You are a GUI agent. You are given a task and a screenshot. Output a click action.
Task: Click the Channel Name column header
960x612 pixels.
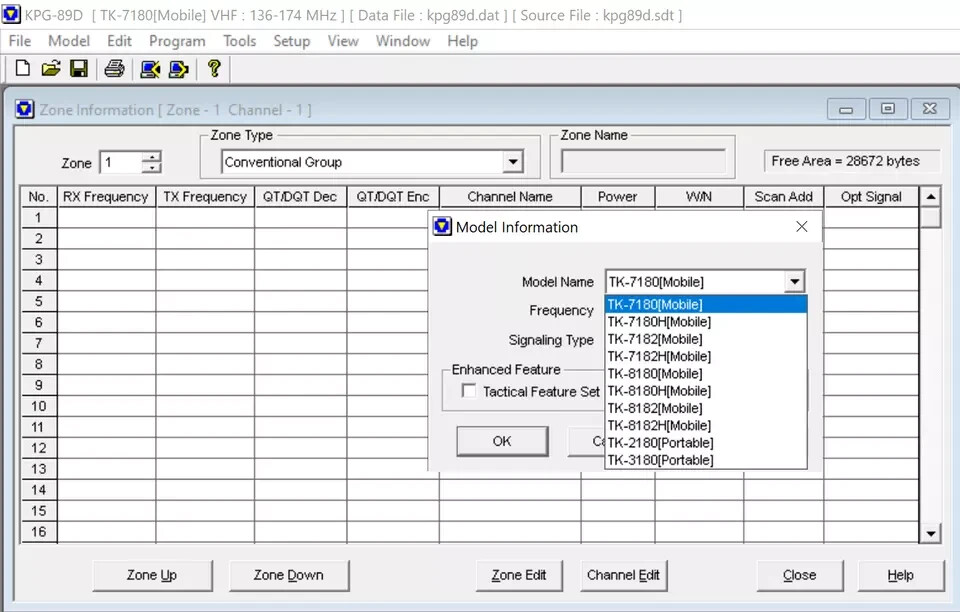pos(510,197)
